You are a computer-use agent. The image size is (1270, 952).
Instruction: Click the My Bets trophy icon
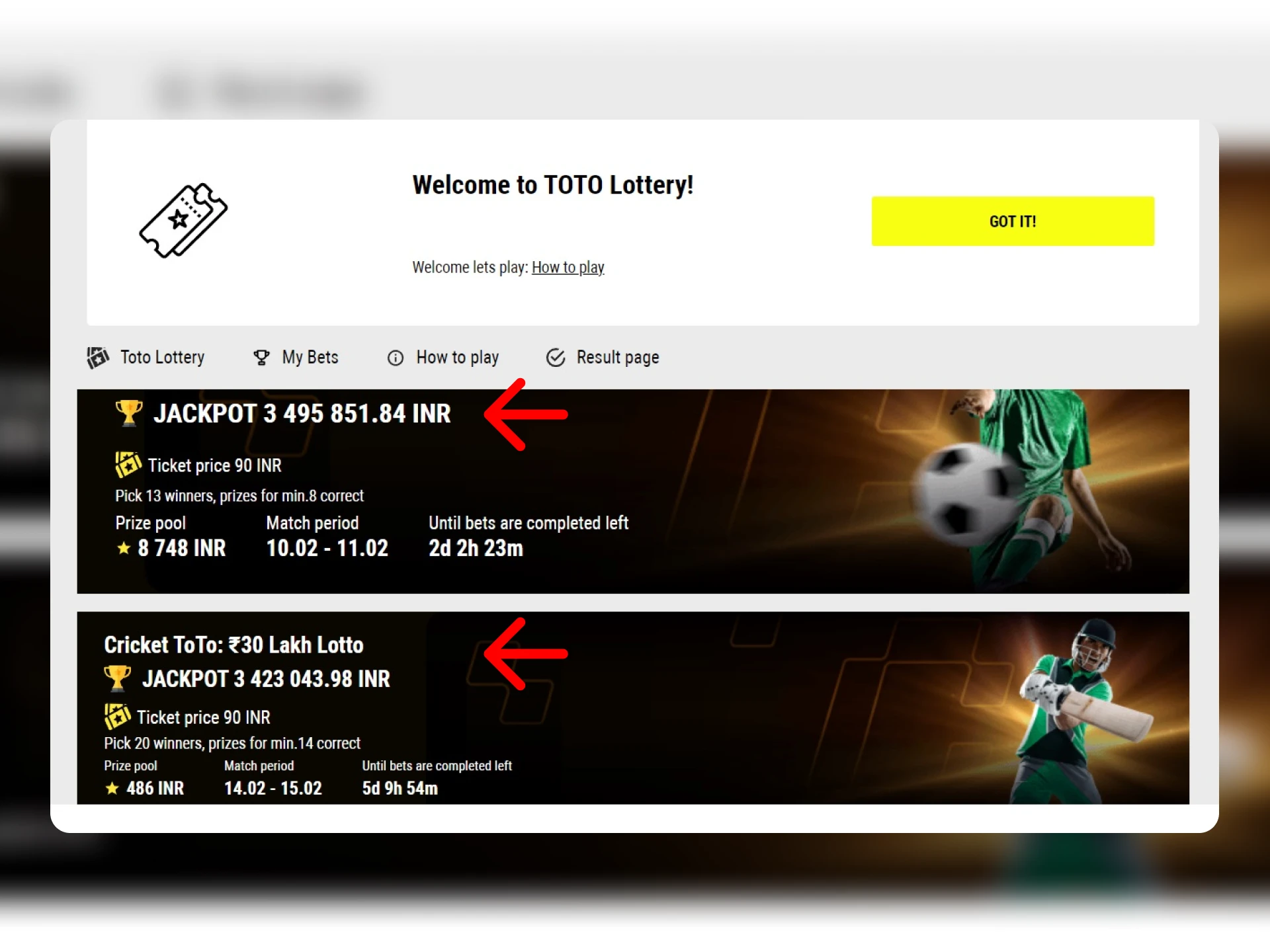click(261, 358)
